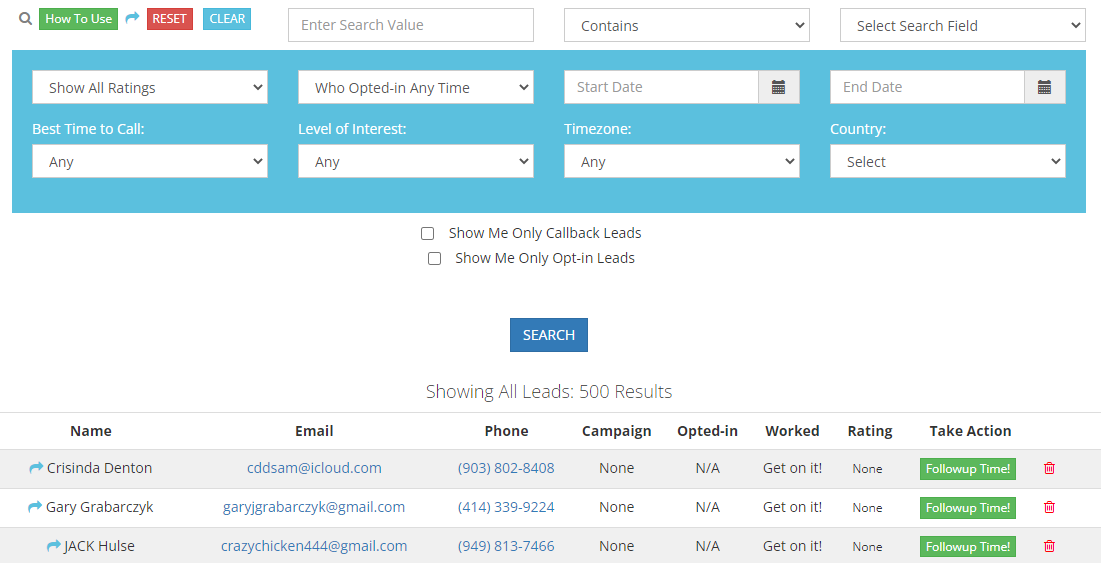Click share arrow beside Crisinda Denton
Screen dimensions: 1101x563
click(36, 468)
